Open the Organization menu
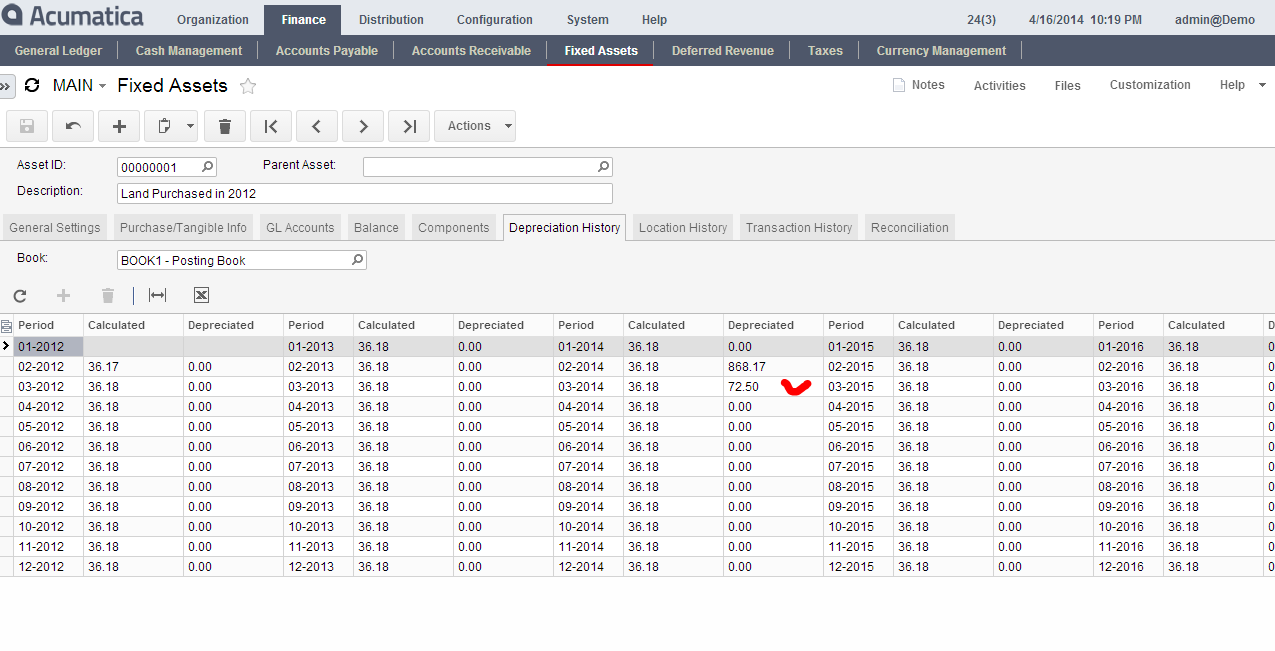This screenshot has width=1275, height=651. (213, 20)
